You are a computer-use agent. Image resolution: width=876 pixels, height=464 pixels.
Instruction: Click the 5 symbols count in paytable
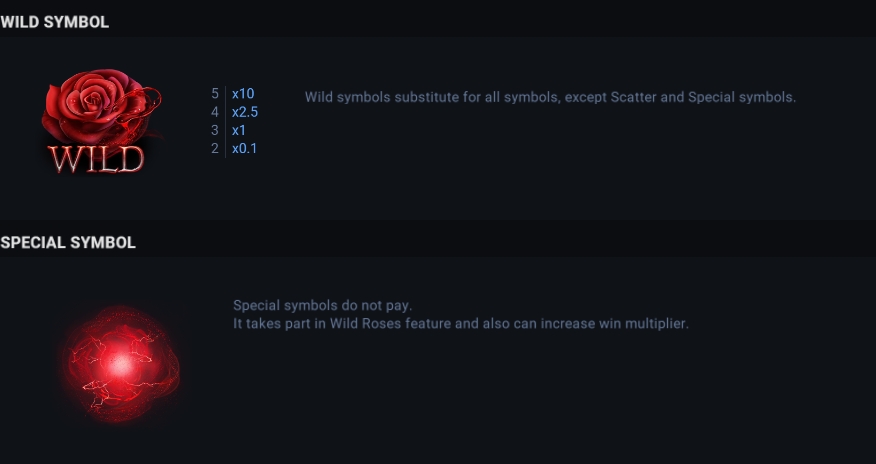point(215,94)
